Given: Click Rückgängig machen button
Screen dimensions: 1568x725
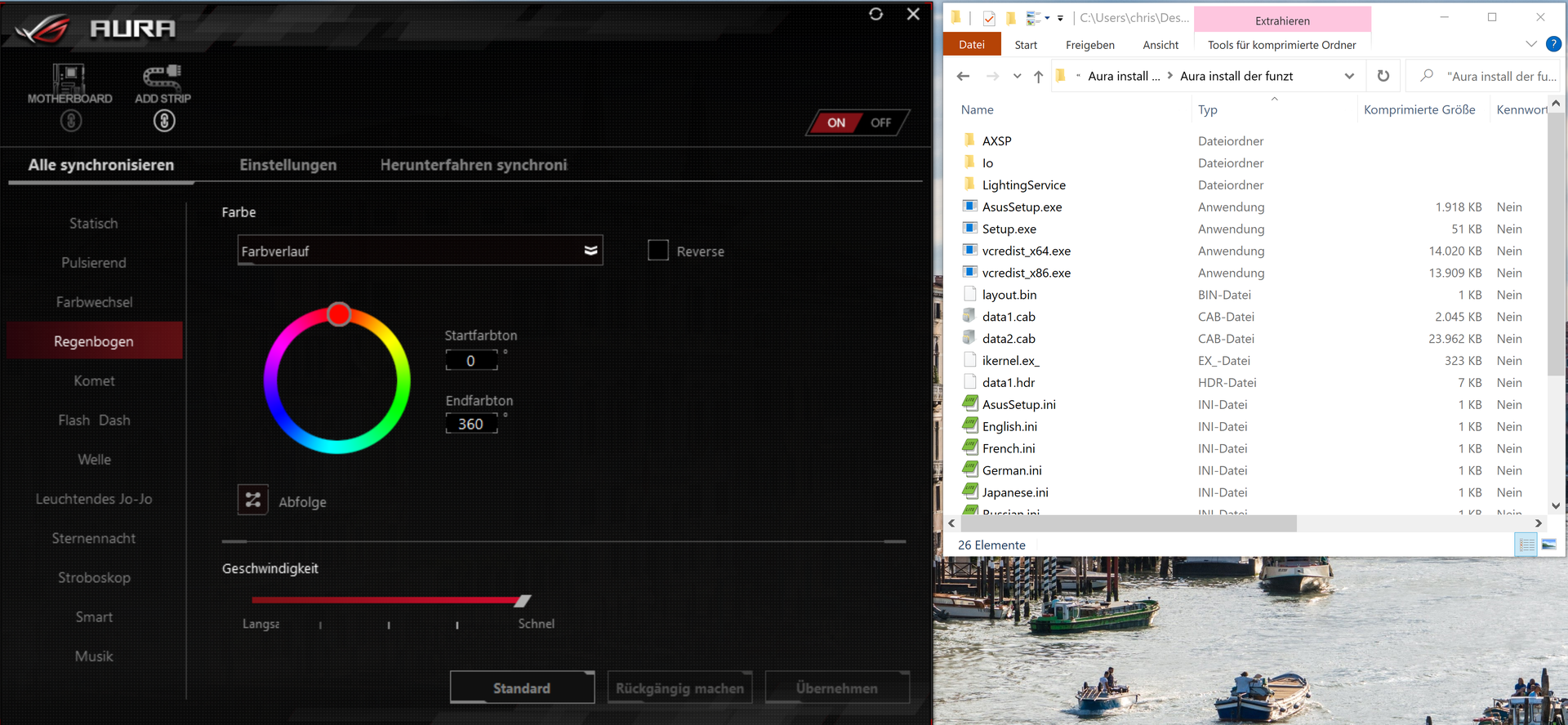Looking at the screenshot, I should pos(679,688).
